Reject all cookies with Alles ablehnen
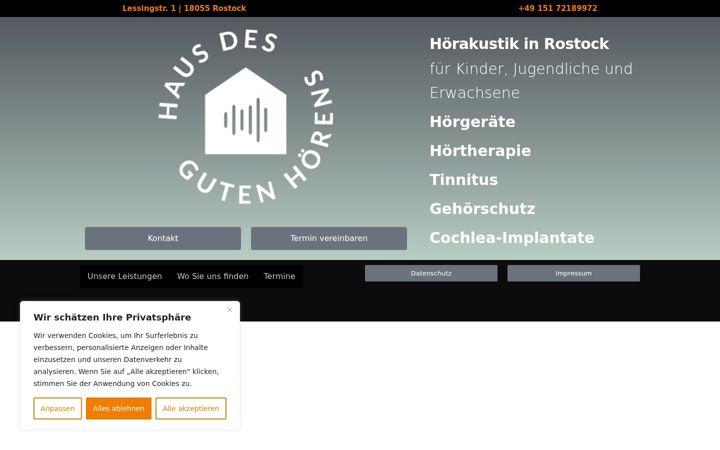Image resolution: width=720 pixels, height=450 pixels. (x=118, y=408)
